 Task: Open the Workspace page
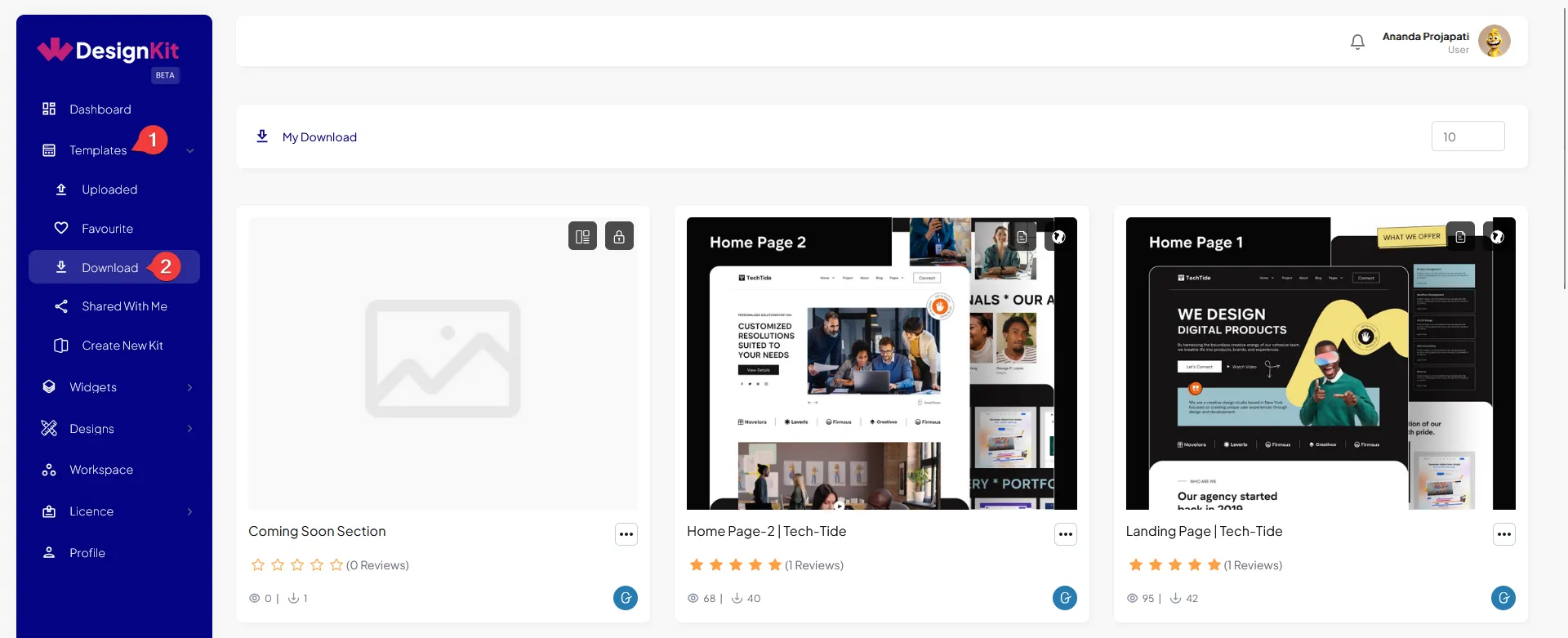point(114,470)
